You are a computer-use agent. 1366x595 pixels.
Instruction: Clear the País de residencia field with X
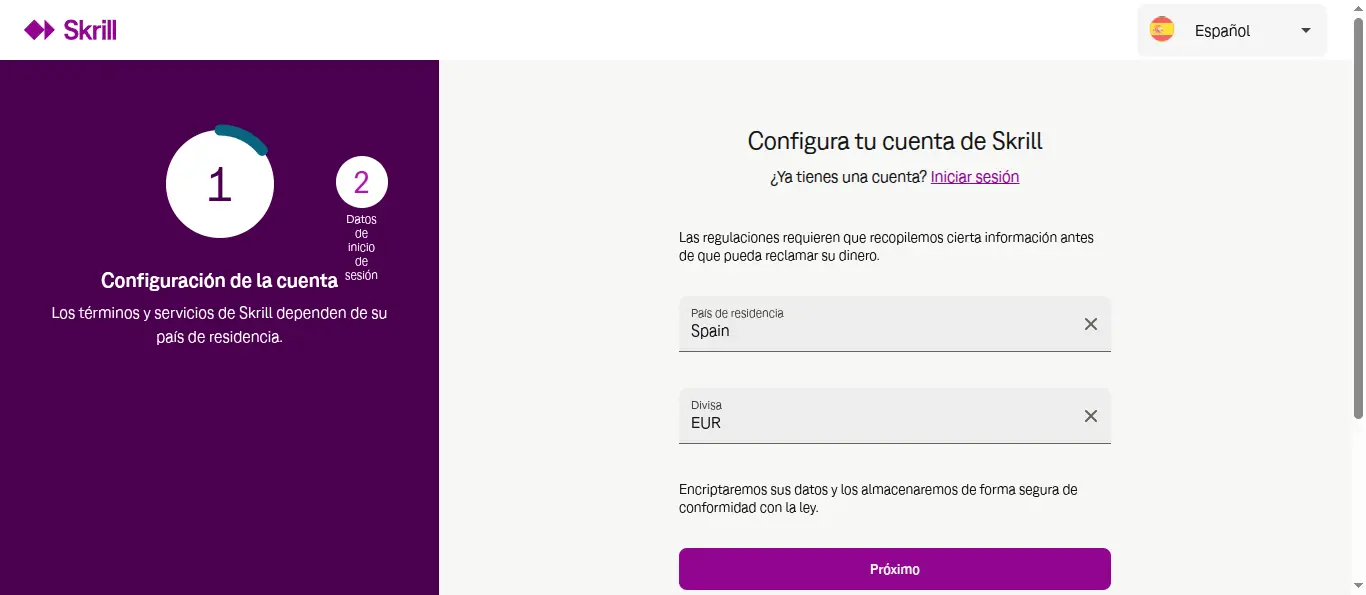(x=1091, y=324)
